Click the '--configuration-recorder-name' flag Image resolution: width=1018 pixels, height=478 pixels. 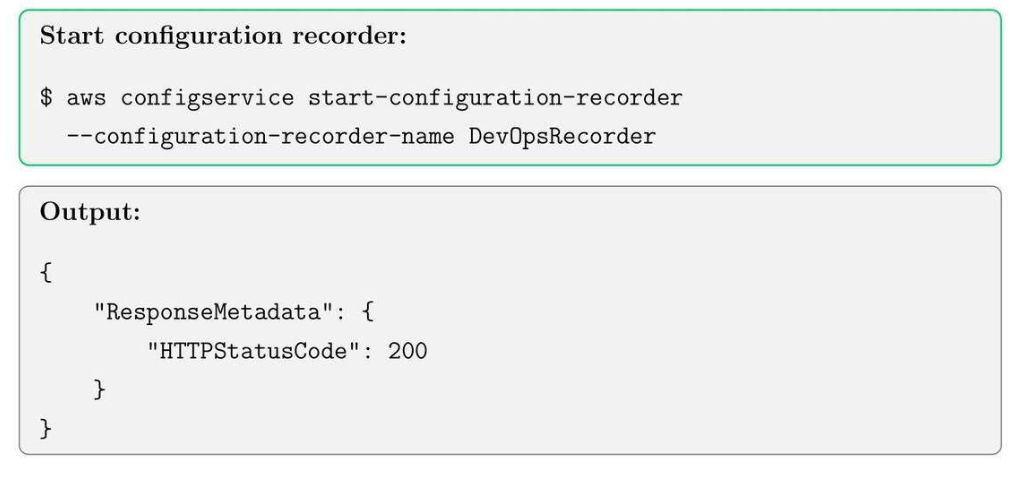[261, 136]
